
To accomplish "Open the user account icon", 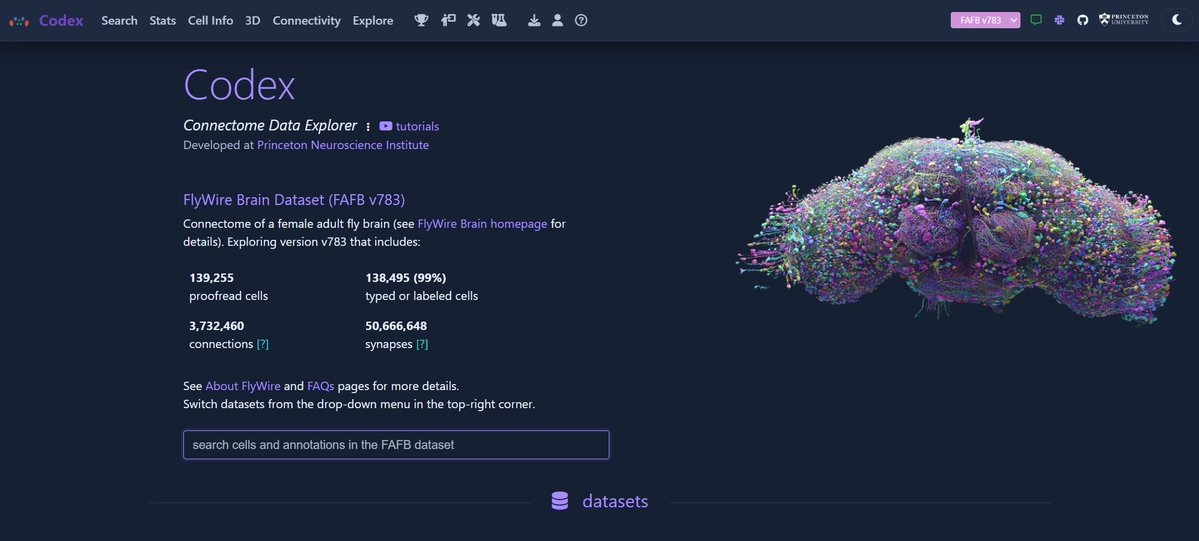I will coord(557,21).
